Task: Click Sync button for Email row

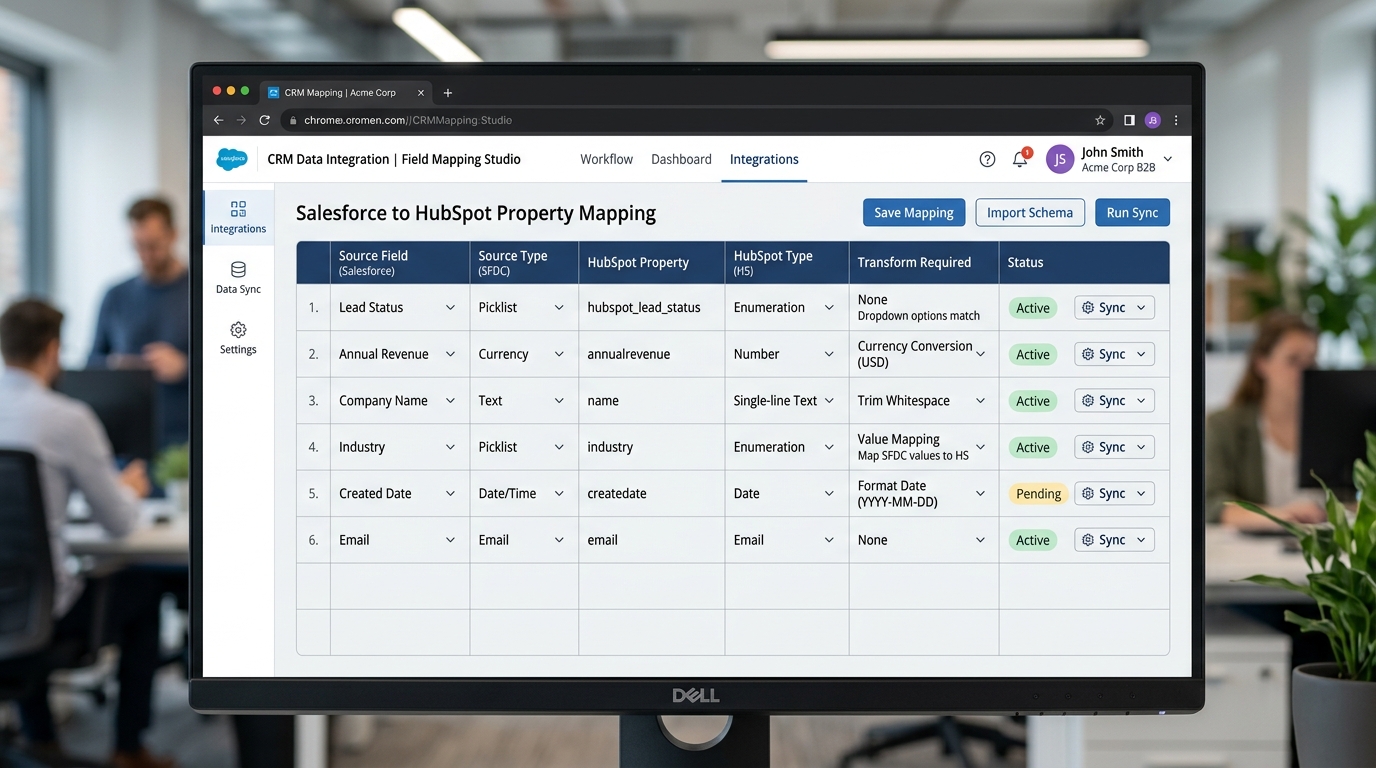Action: coord(1114,540)
